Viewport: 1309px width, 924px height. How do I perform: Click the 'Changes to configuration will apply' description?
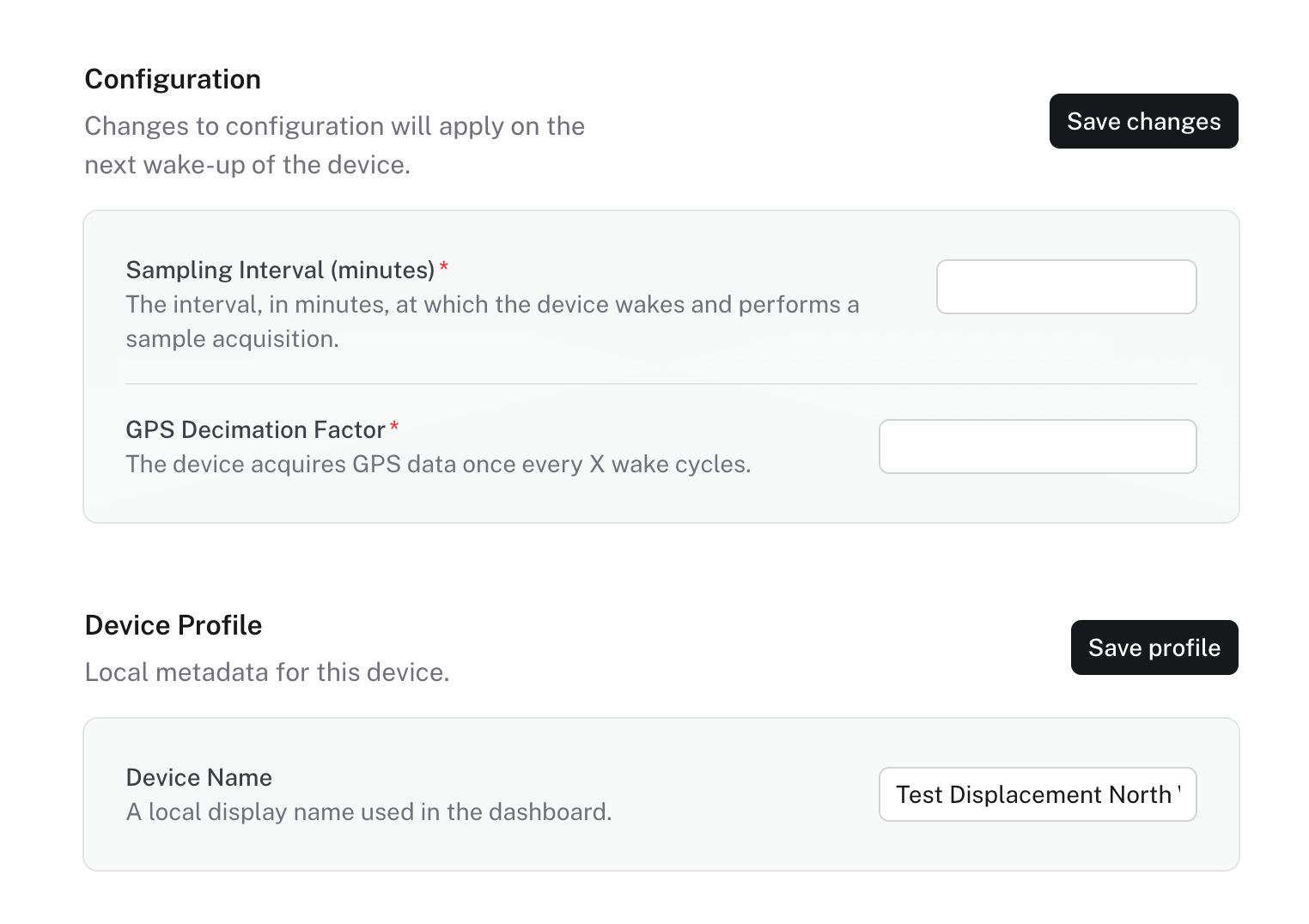tap(335, 145)
